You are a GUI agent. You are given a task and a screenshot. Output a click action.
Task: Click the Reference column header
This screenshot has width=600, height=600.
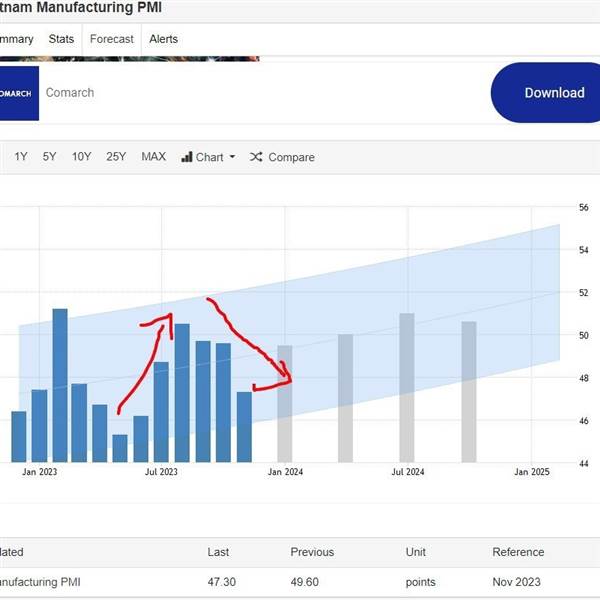click(518, 552)
